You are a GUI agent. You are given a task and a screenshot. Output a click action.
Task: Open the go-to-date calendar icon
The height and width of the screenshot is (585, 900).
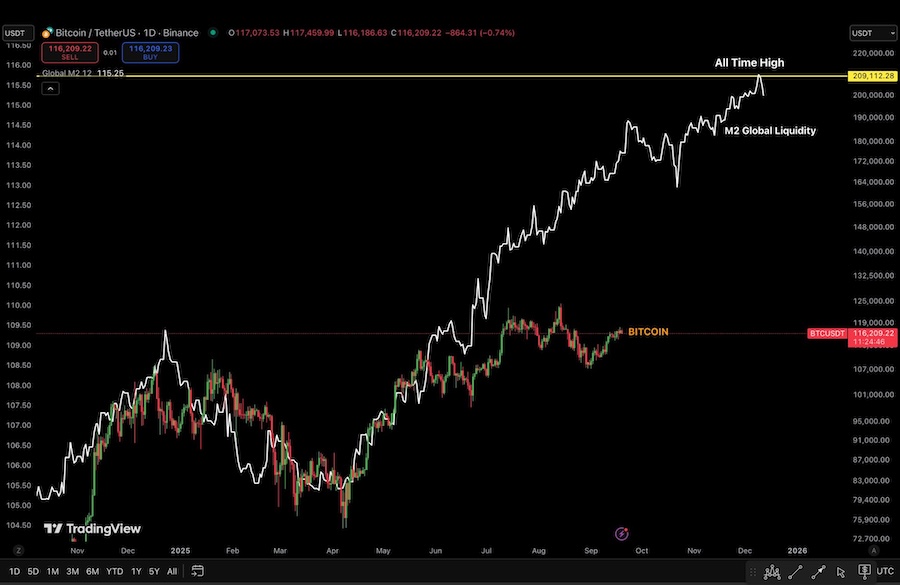(197, 571)
